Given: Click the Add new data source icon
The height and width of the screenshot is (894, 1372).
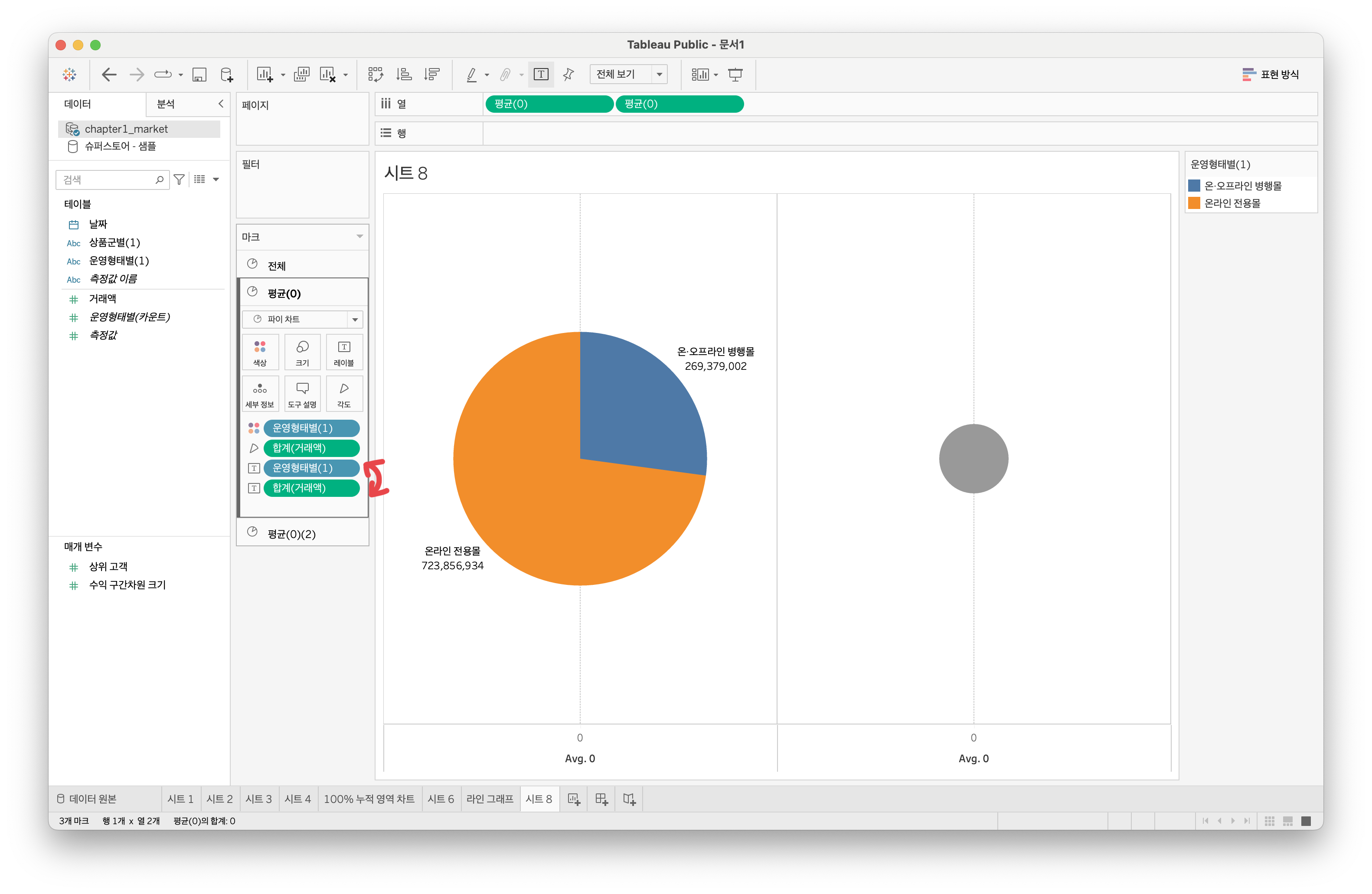Looking at the screenshot, I should [227, 75].
